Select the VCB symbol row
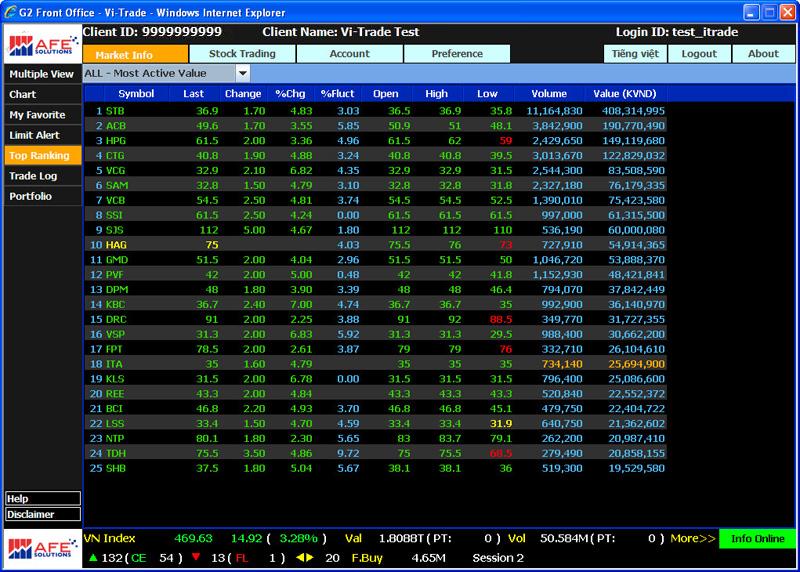 [x=375, y=200]
